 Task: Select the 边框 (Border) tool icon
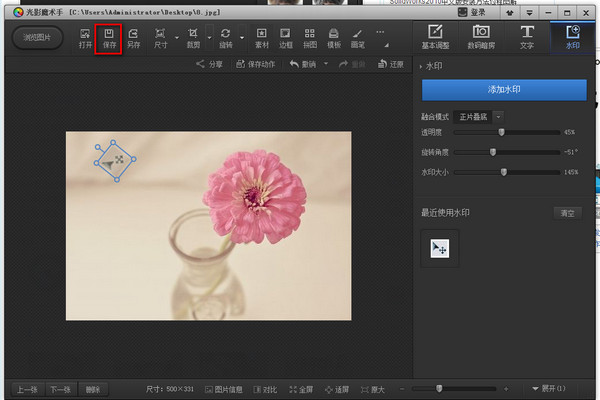(x=286, y=37)
